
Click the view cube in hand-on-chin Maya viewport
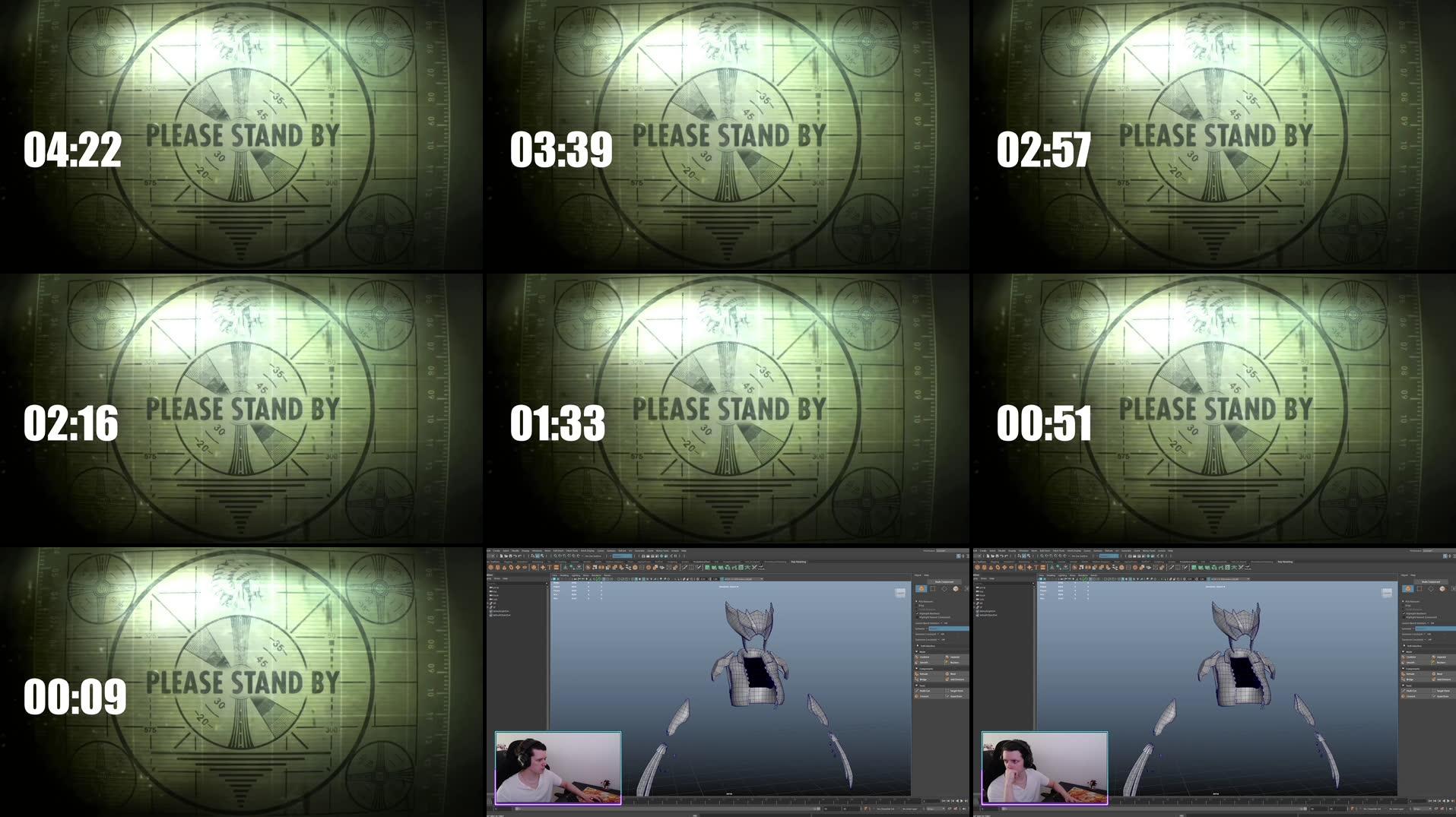tap(1387, 593)
